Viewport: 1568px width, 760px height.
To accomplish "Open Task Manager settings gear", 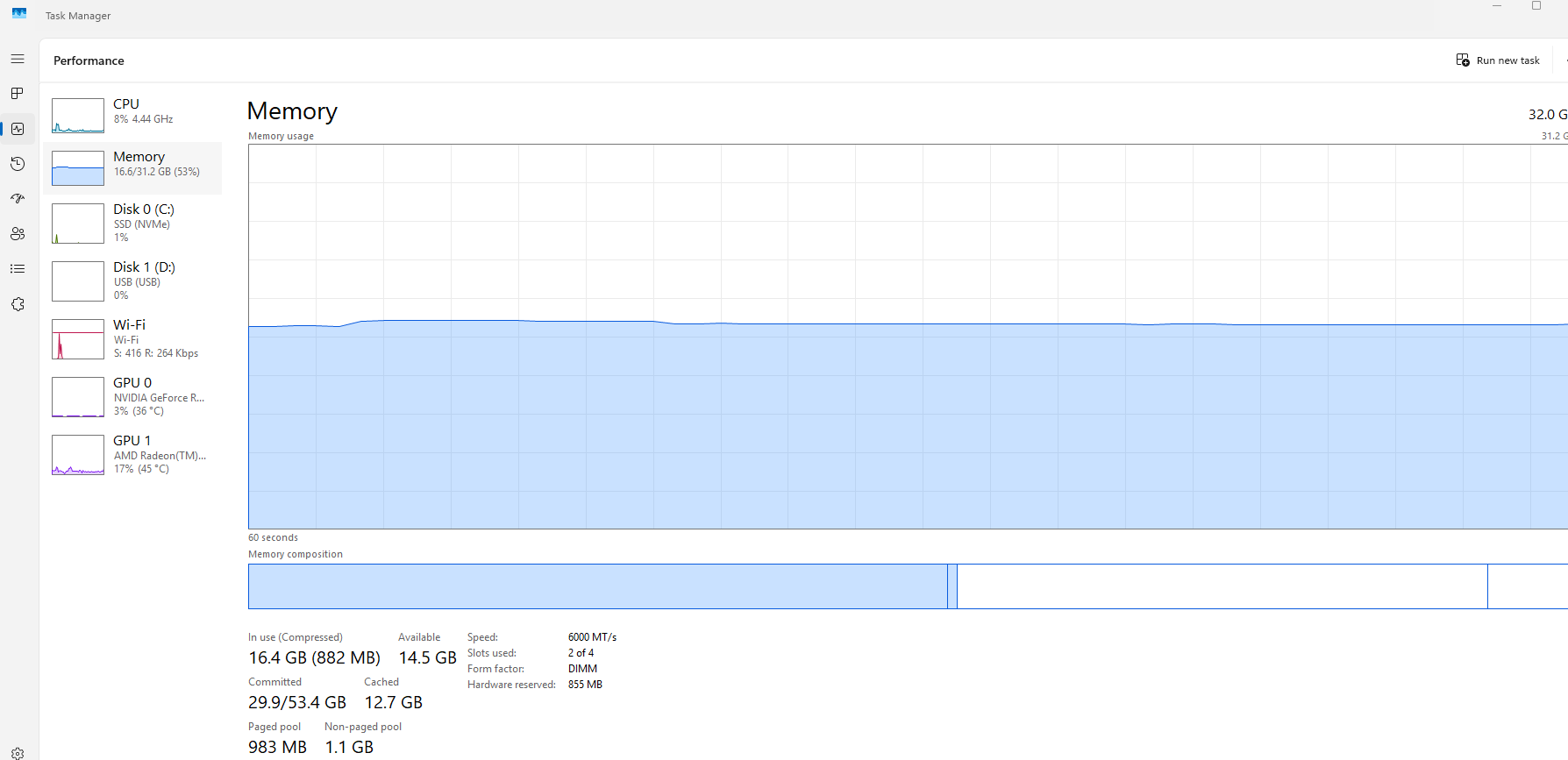I will click(x=18, y=753).
